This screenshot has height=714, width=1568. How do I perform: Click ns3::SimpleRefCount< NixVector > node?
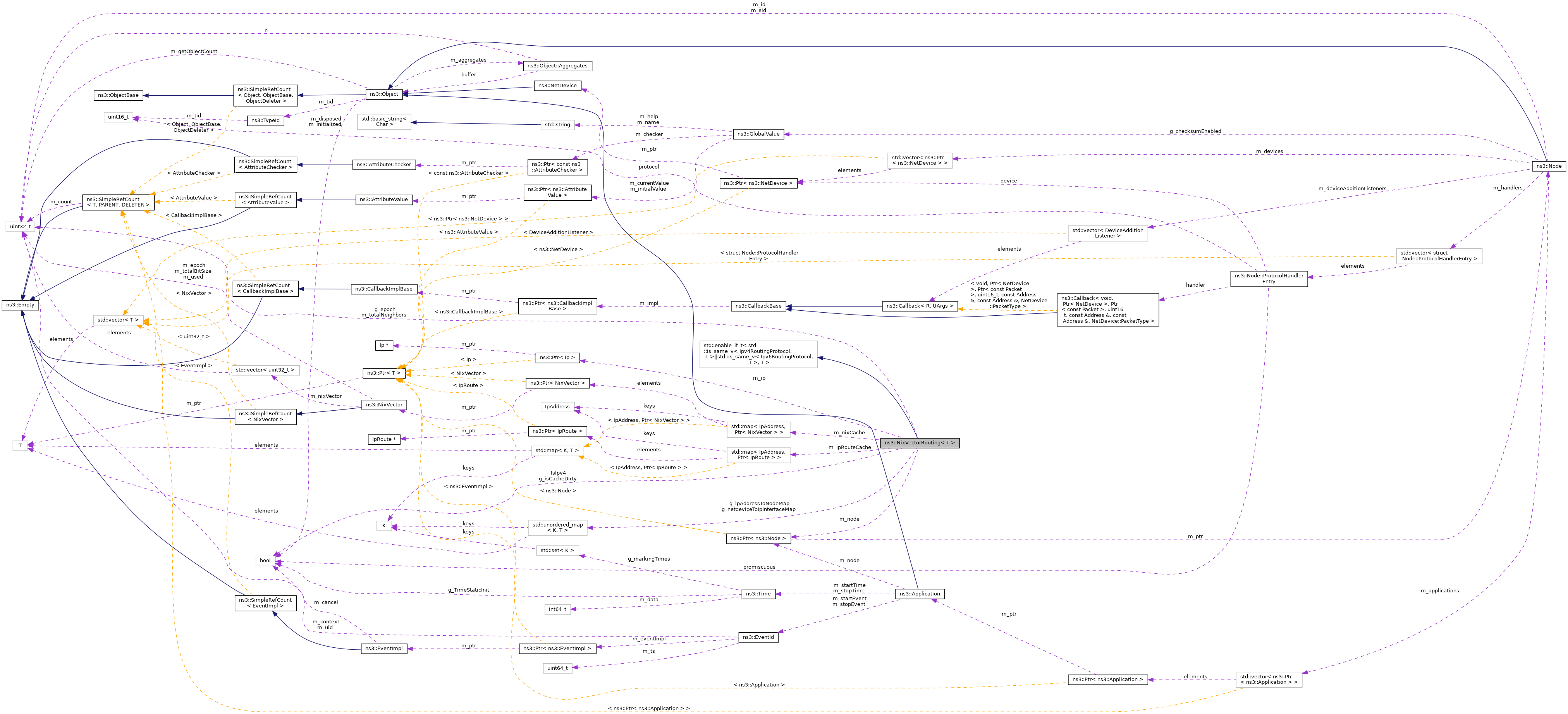(265, 416)
